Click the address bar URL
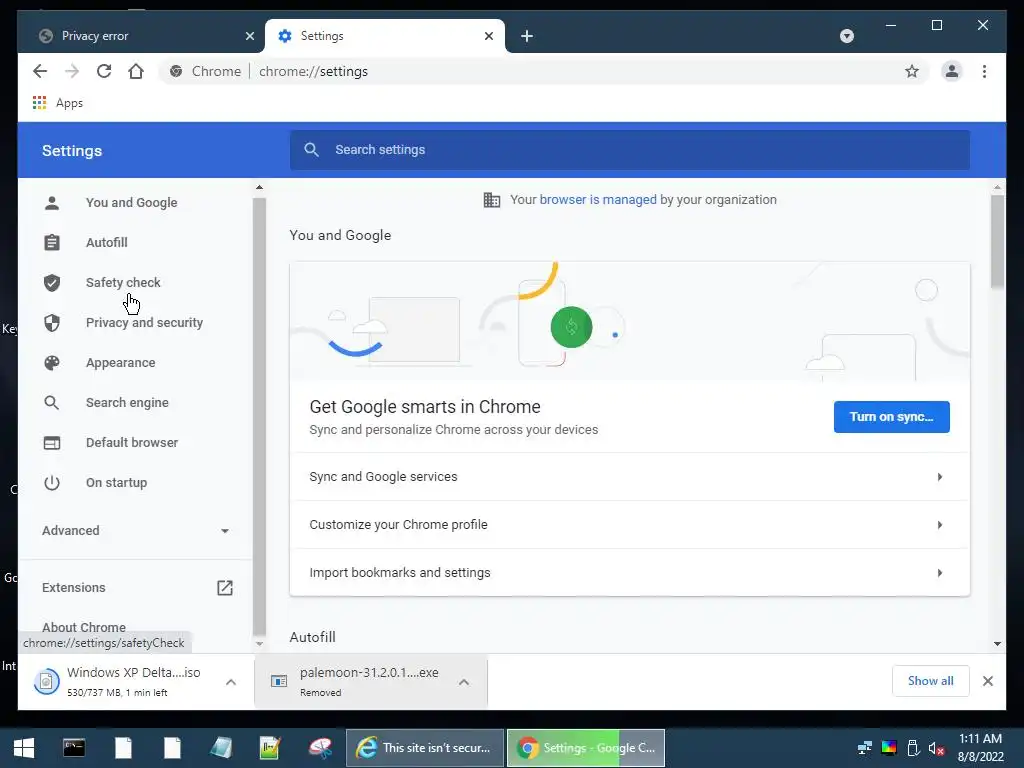Viewport: 1024px width, 768px height. click(x=313, y=71)
